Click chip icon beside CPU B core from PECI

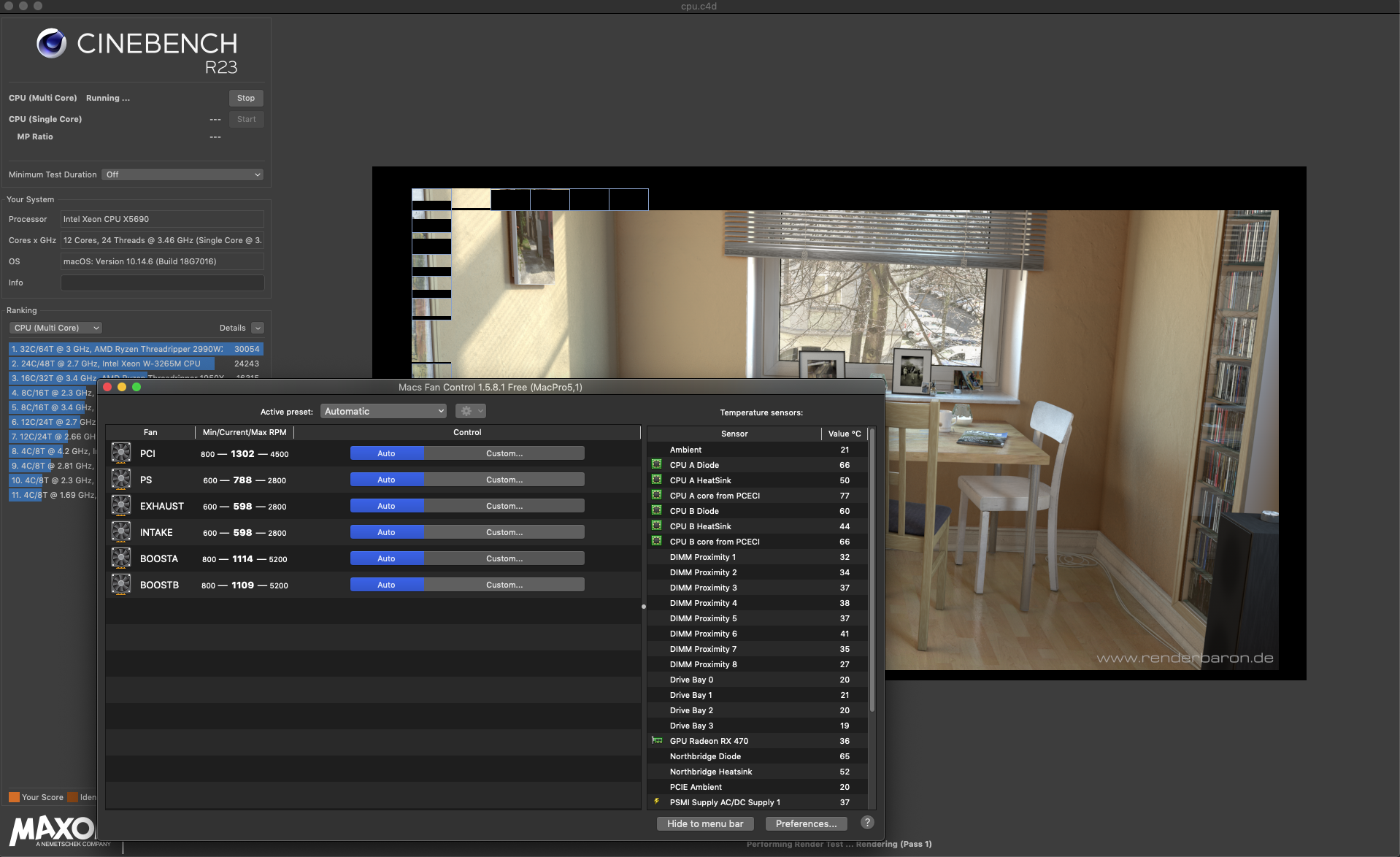(x=657, y=541)
